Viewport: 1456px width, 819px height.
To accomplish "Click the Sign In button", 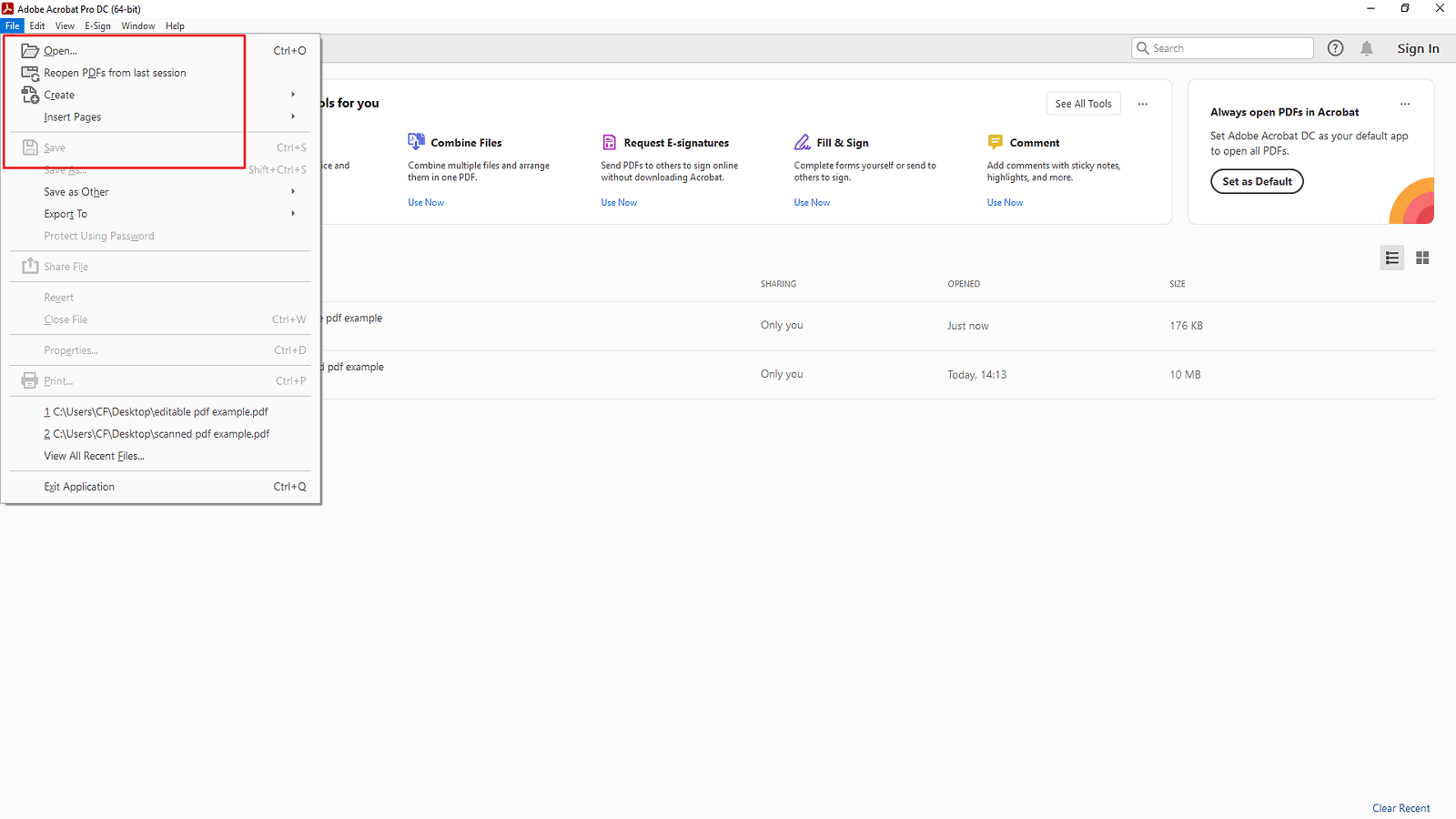I will [1418, 48].
